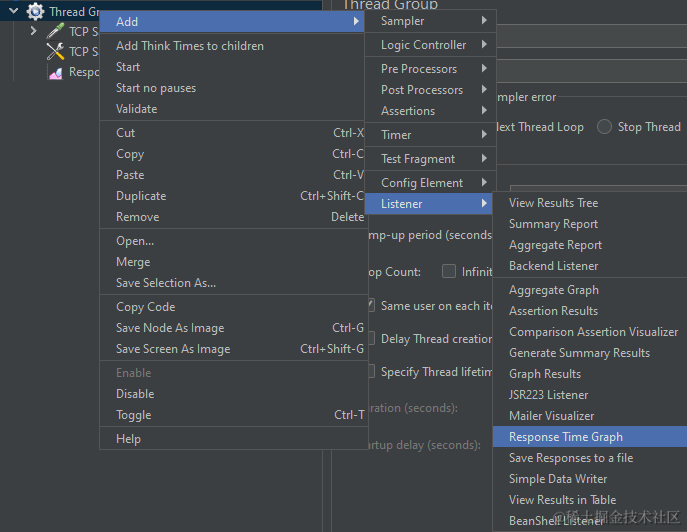Choose Validate from the context menu

(232, 109)
